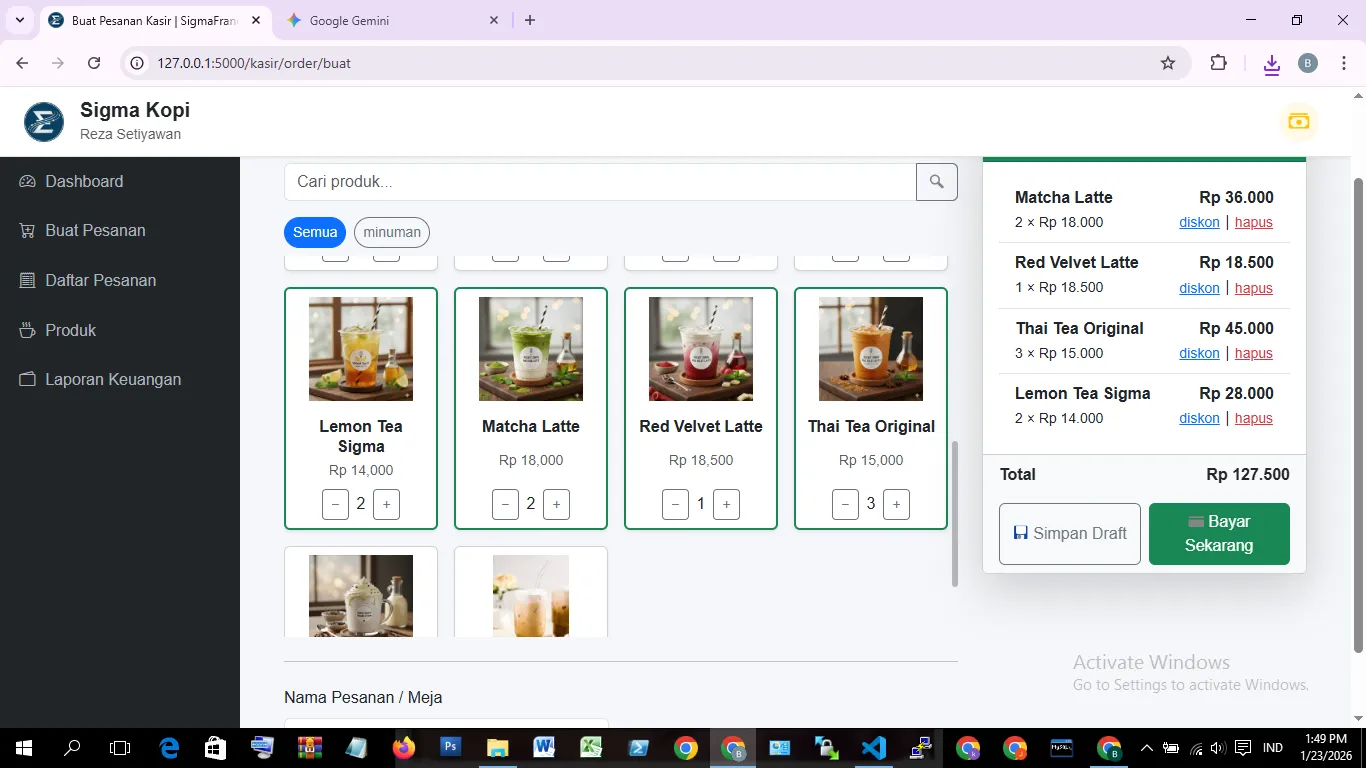Open Visual Studio Code from the taskbar
The height and width of the screenshot is (768, 1366).
pyautogui.click(x=873, y=748)
